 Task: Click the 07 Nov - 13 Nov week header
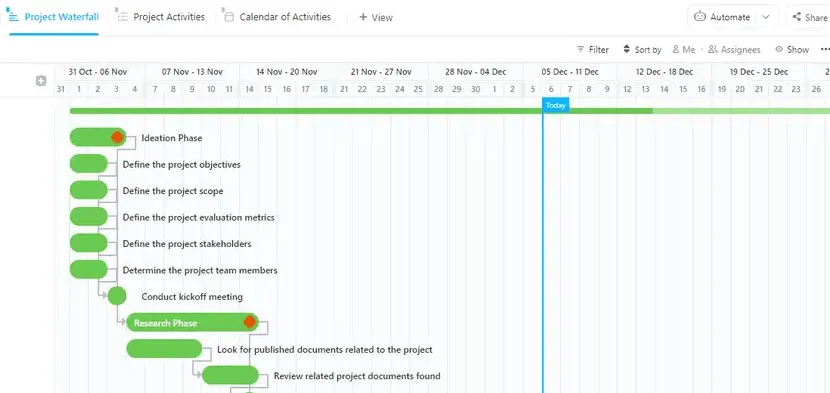coord(192,72)
